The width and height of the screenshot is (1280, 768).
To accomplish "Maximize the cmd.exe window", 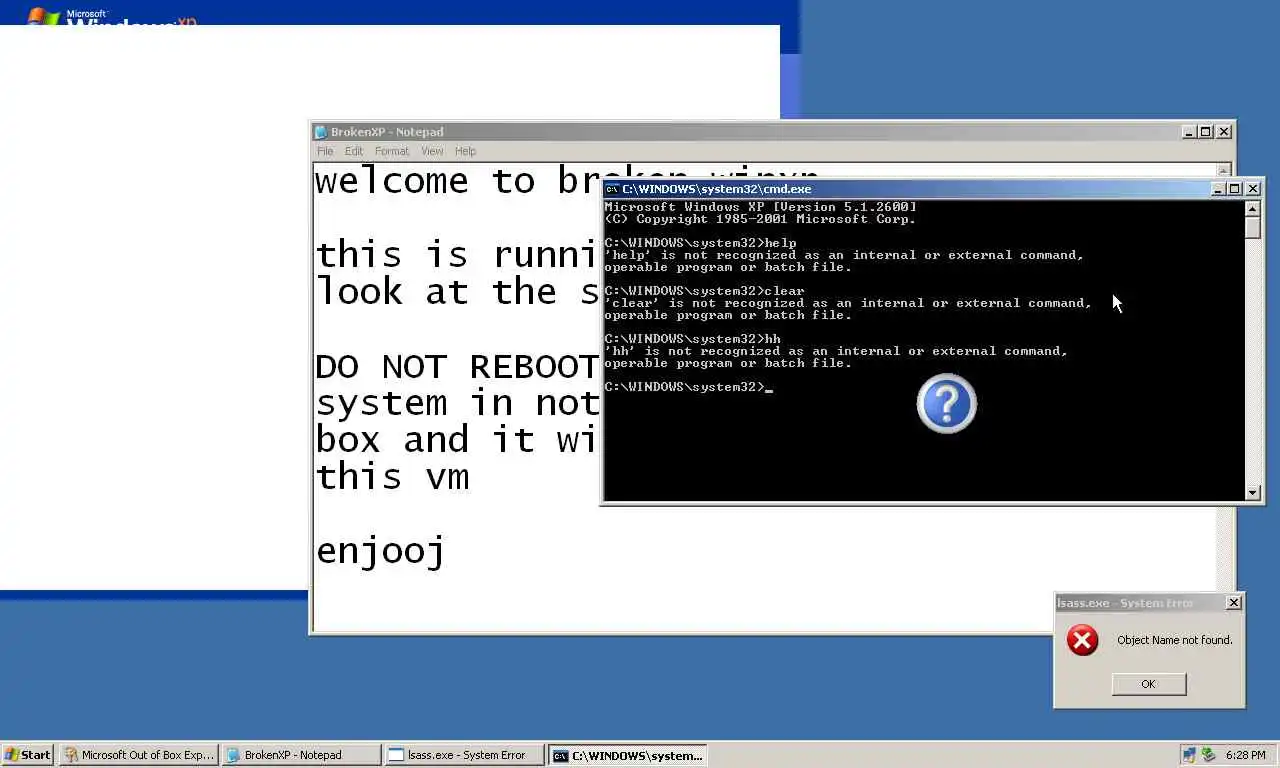I will click(1235, 189).
